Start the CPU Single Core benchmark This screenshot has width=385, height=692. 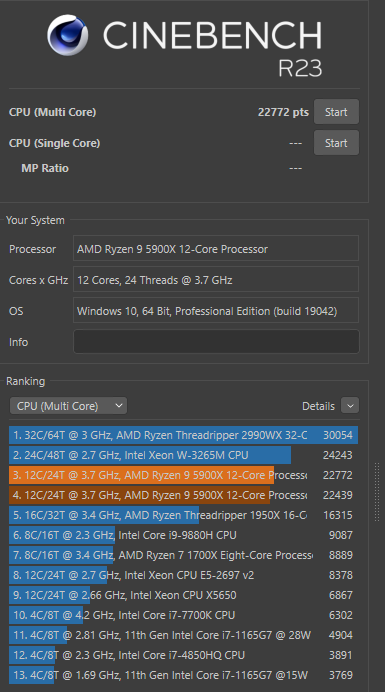pyautogui.click(x=336, y=143)
